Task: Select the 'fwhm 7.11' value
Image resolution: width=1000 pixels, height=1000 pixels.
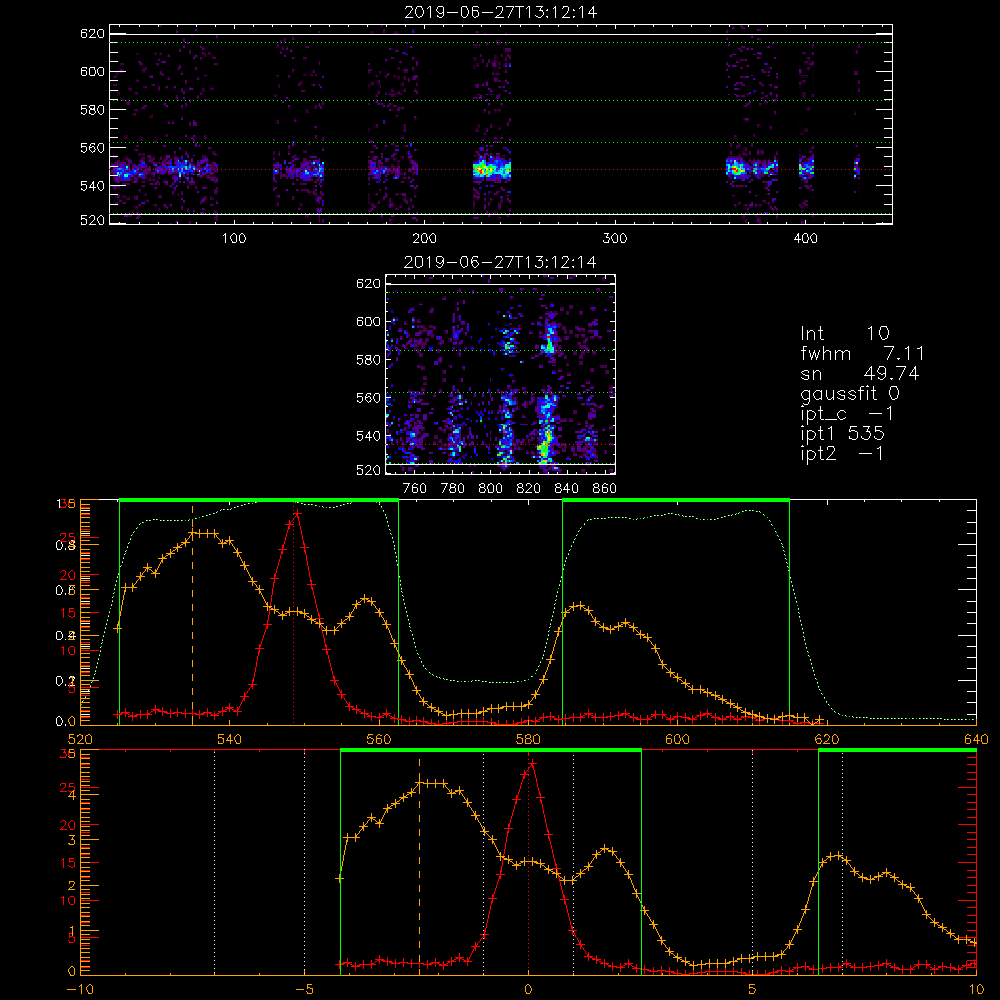Action: click(x=862, y=353)
